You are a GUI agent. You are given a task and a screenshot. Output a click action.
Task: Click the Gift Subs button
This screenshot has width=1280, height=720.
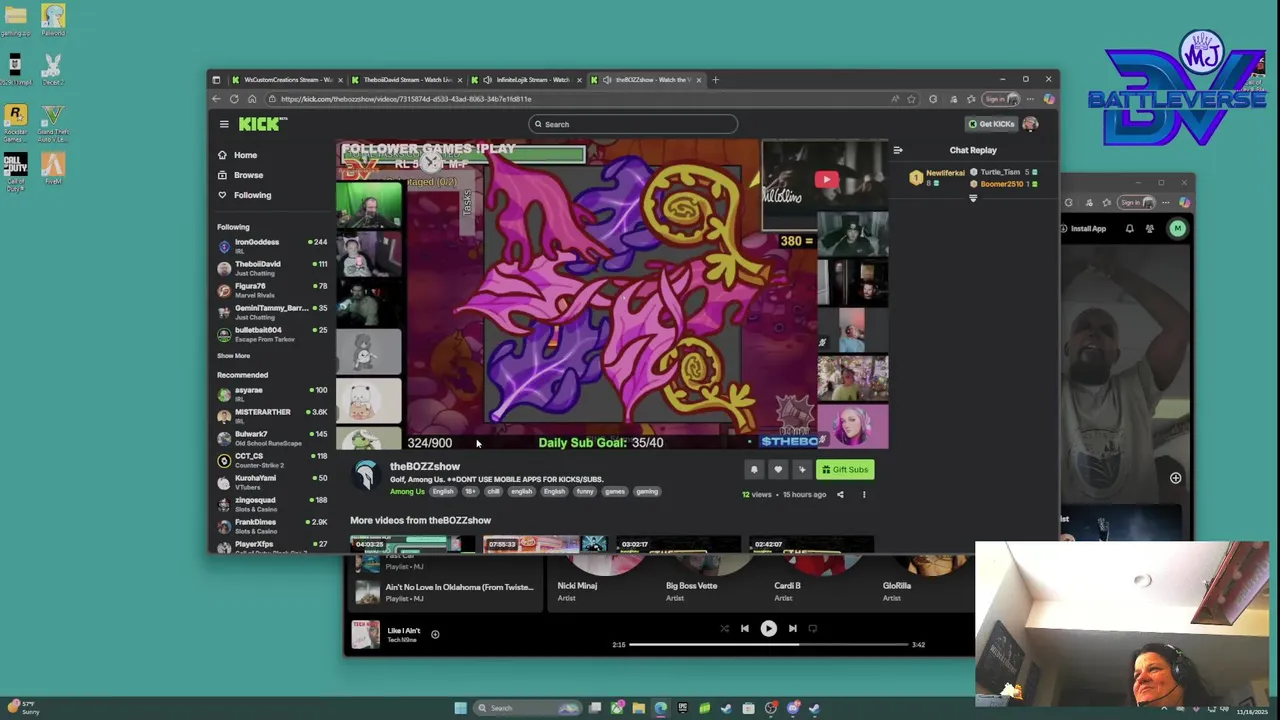click(x=845, y=469)
